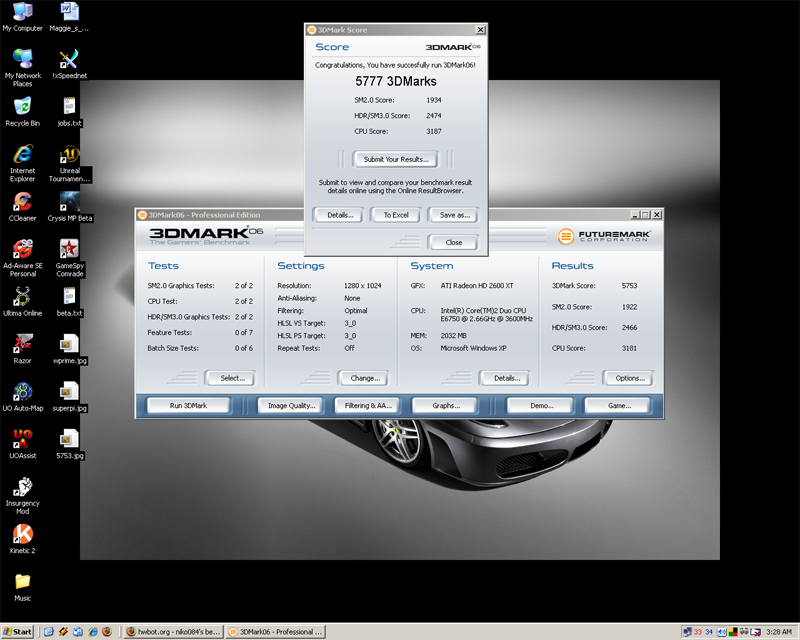Open the Image Quality tool
800x640 pixels.
(291, 406)
